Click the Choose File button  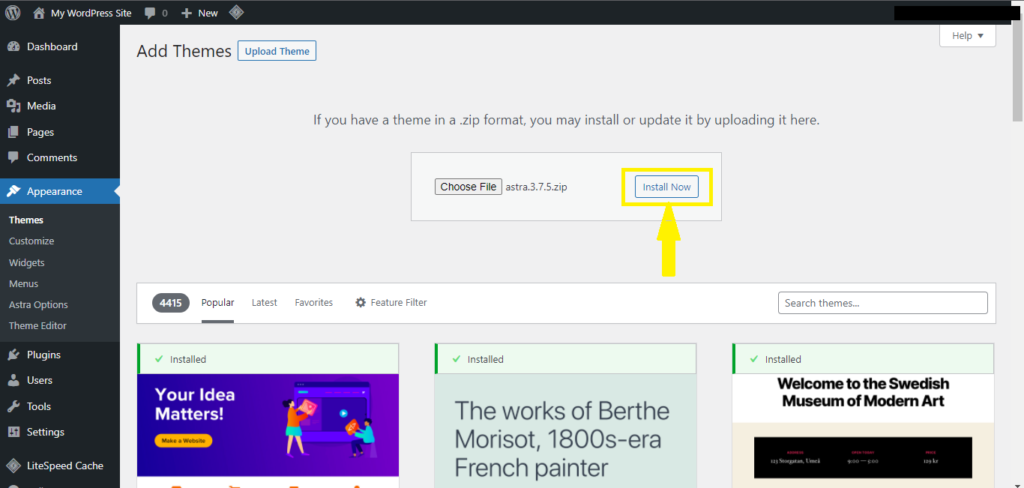(x=468, y=187)
